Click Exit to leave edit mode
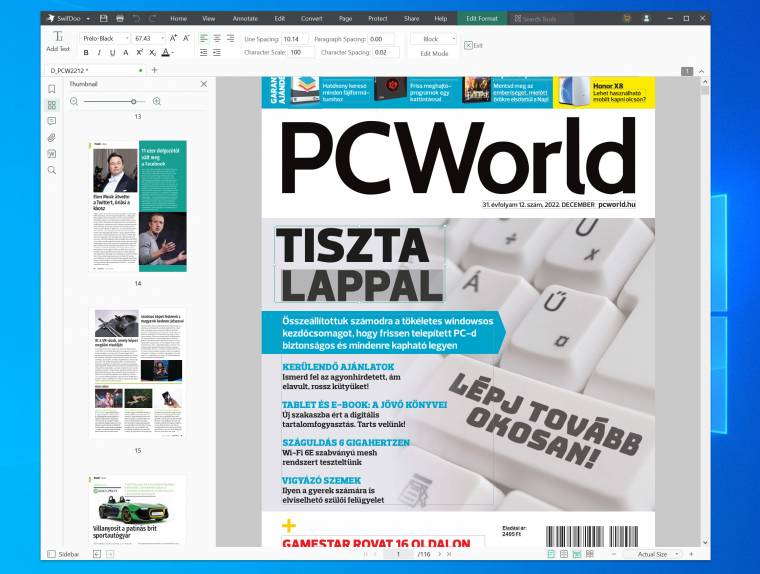 (474, 45)
